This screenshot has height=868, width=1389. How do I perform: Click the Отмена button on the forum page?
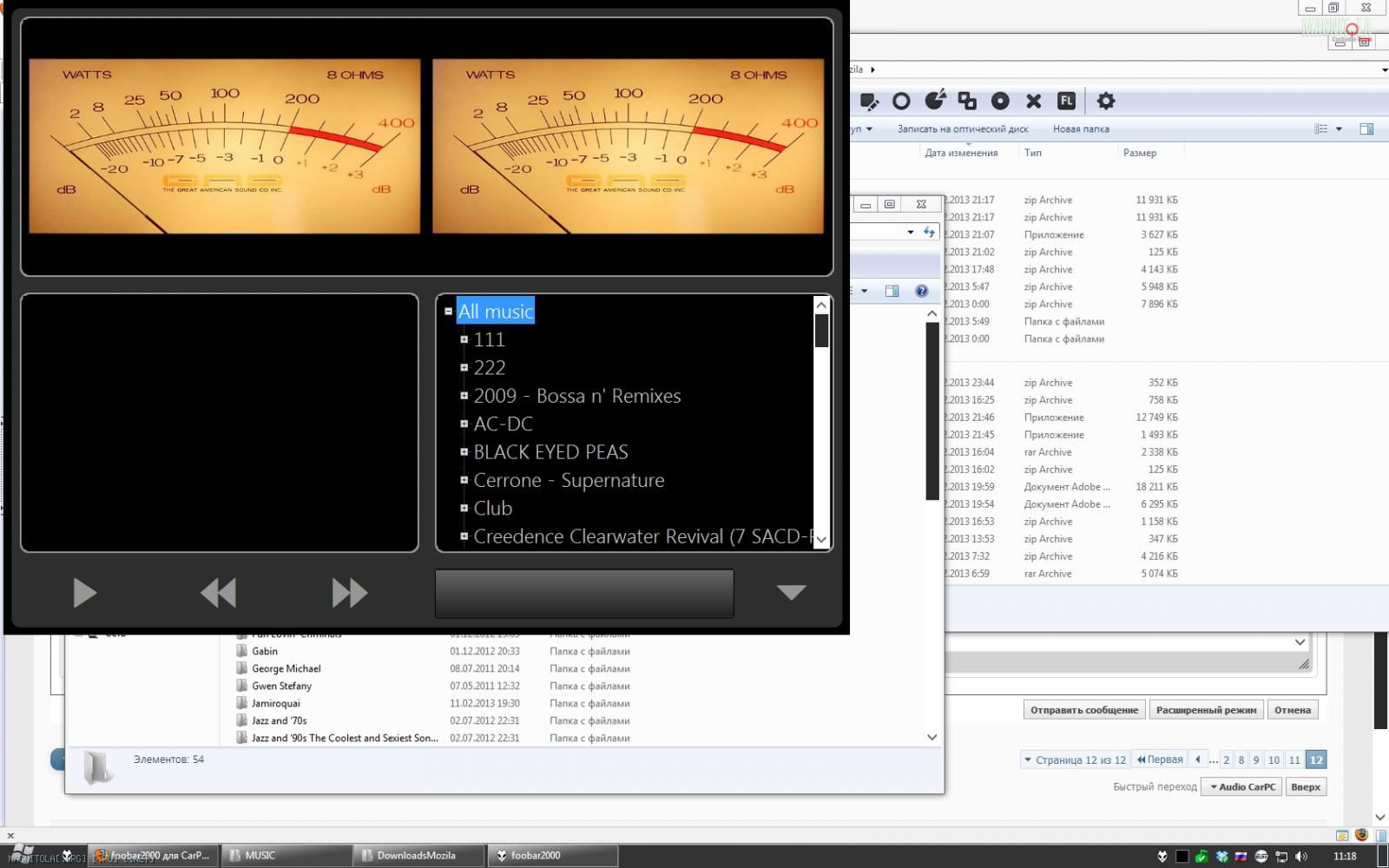1293,710
